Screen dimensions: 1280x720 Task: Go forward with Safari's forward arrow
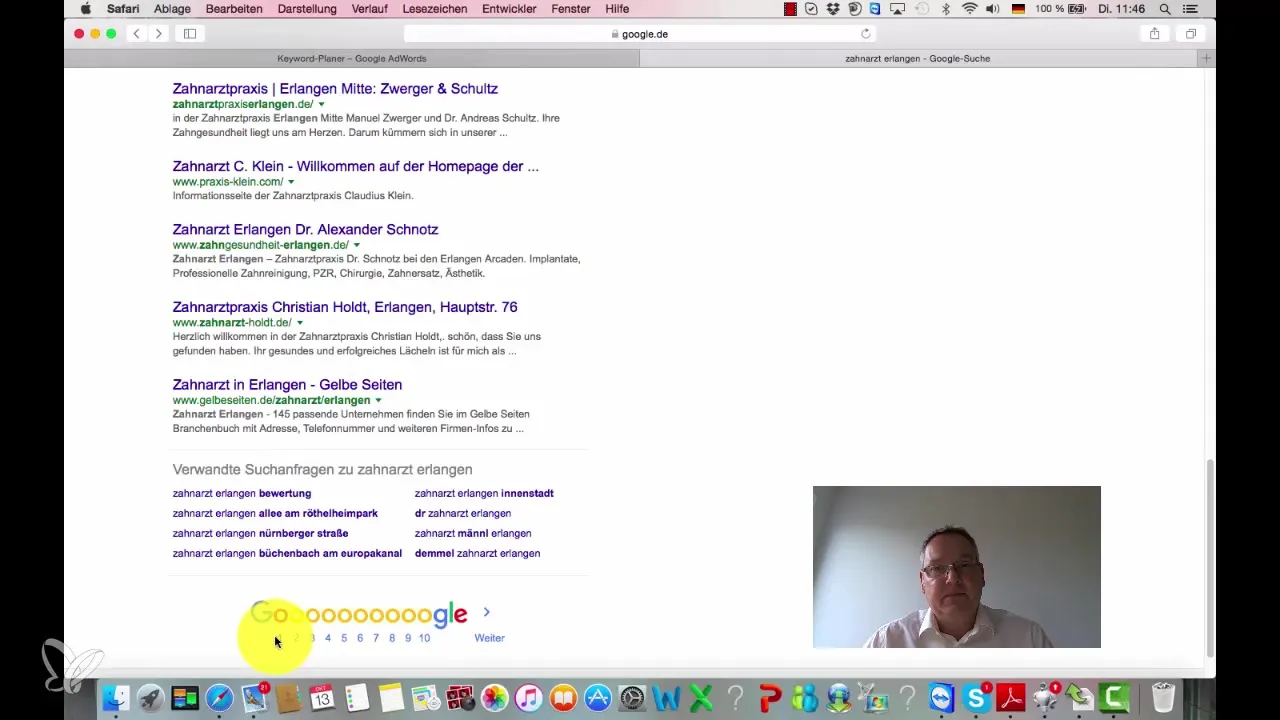click(x=158, y=34)
